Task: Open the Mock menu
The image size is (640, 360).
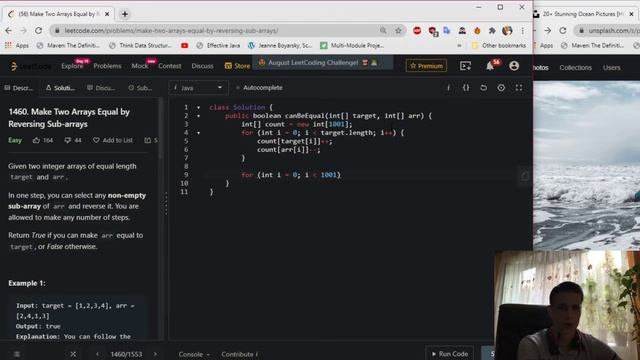Action: pyautogui.click(x=140, y=66)
